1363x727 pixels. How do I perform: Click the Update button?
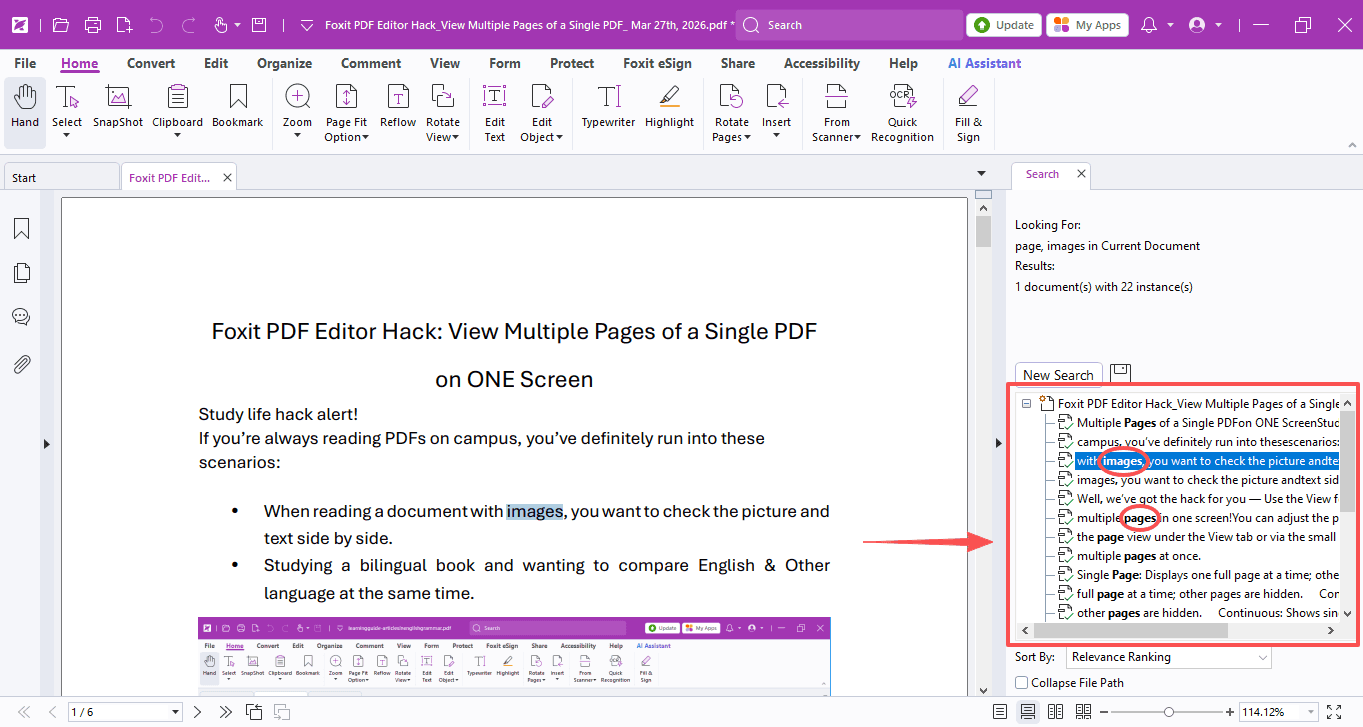pos(1004,25)
